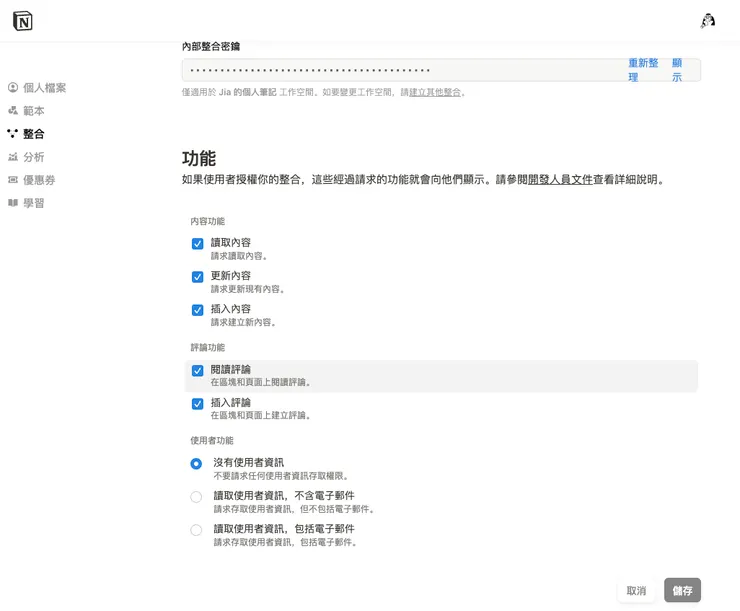Open 優惠券 in the sidebar
Viewport: 740px width, 611px height.
coord(39,180)
